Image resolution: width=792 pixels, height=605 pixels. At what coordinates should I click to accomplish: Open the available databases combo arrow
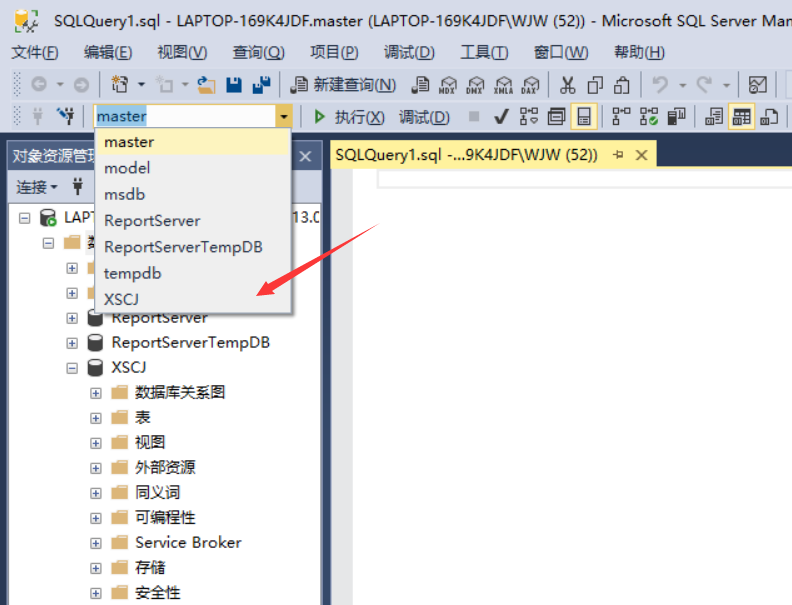pos(283,117)
